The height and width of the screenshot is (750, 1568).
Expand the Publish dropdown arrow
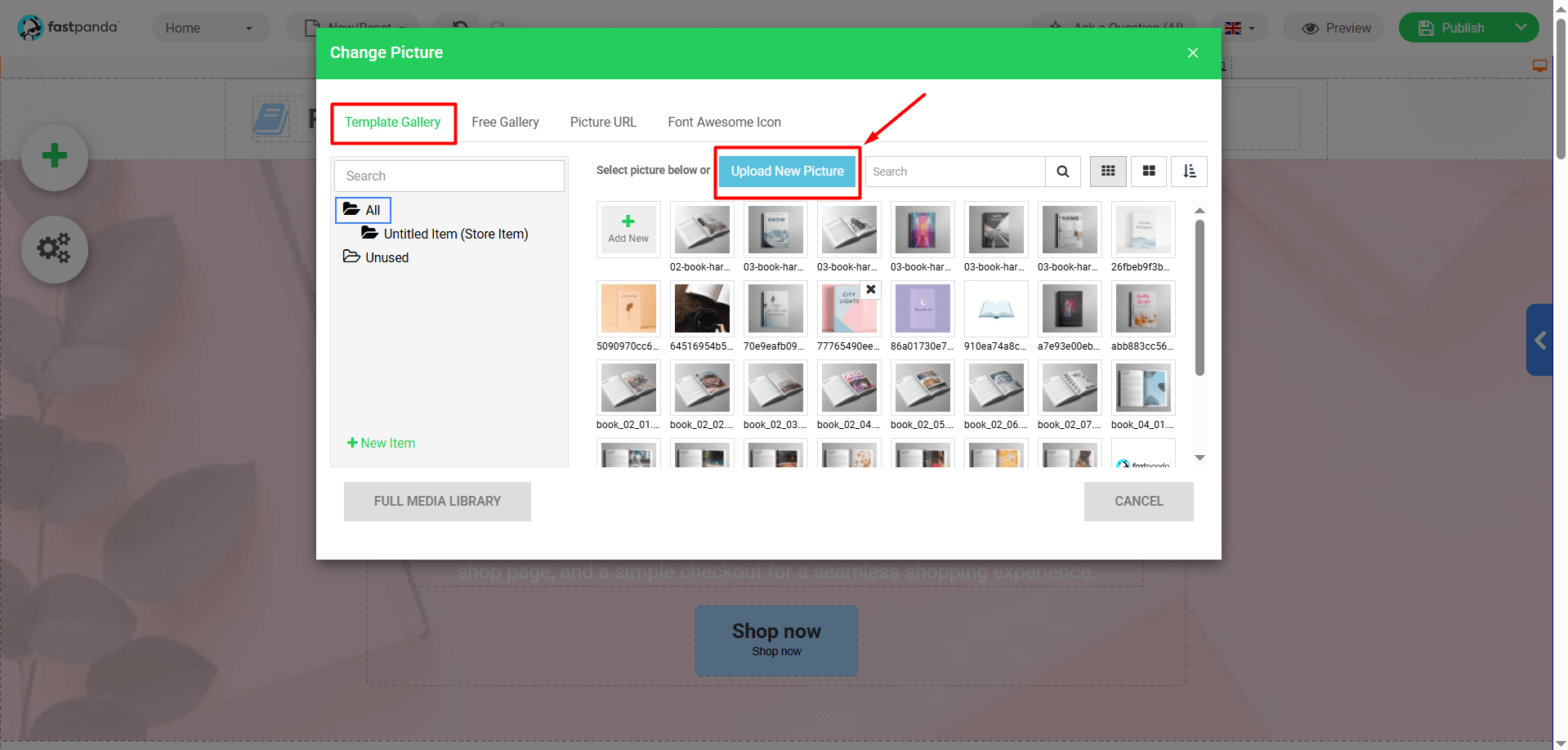point(1521,28)
